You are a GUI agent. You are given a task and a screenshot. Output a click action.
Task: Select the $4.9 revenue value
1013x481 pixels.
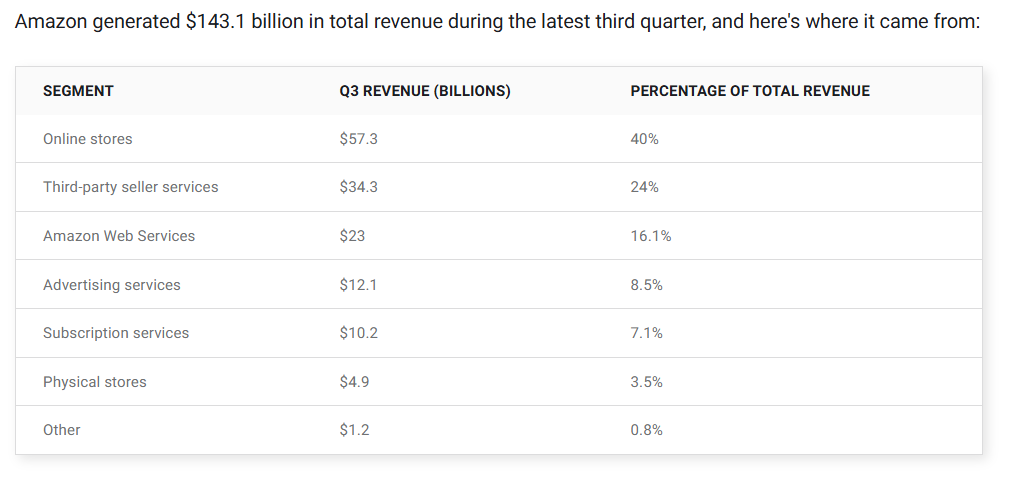click(x=354, y=382)
